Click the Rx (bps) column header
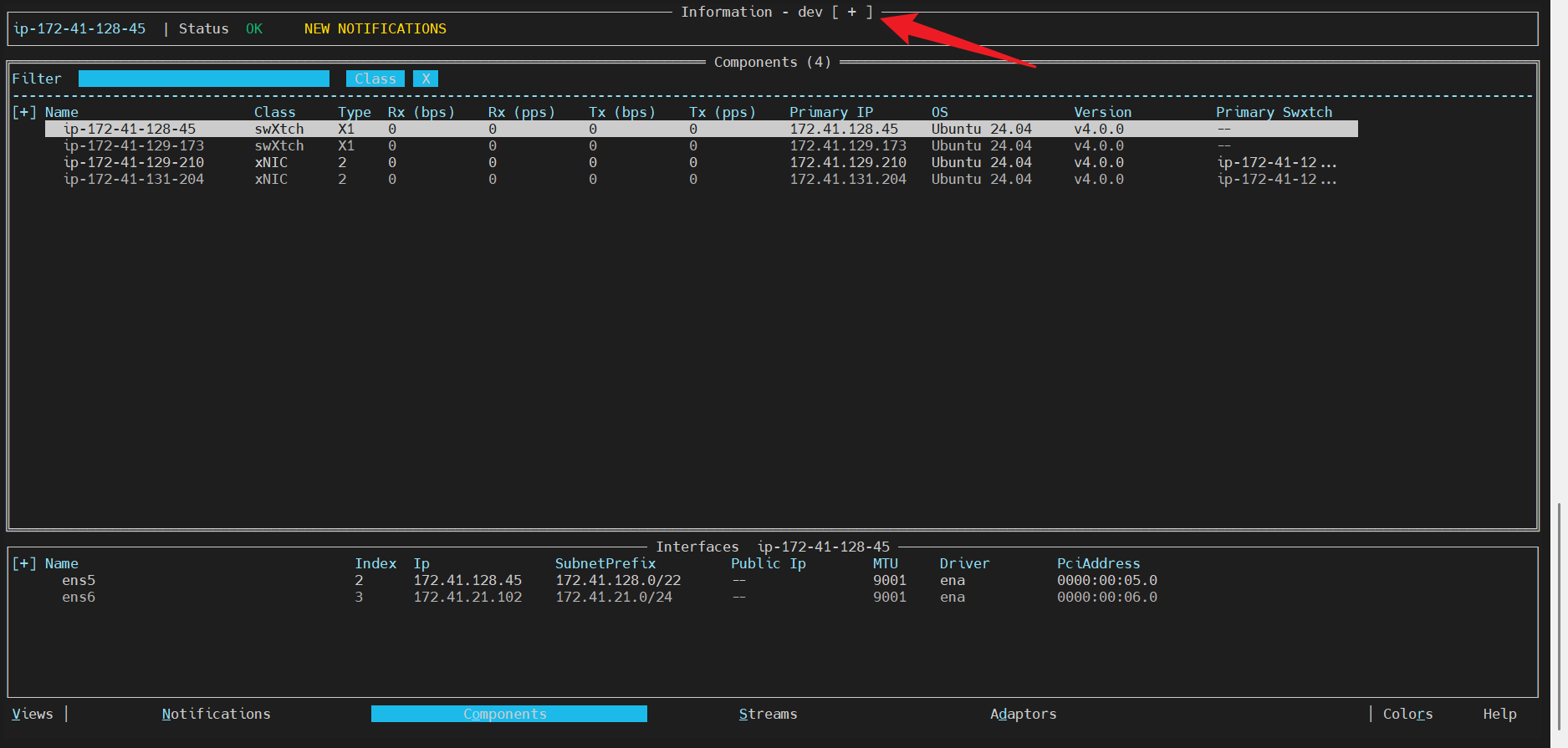This screenshot has height=748, width=1568. (421, 112)
